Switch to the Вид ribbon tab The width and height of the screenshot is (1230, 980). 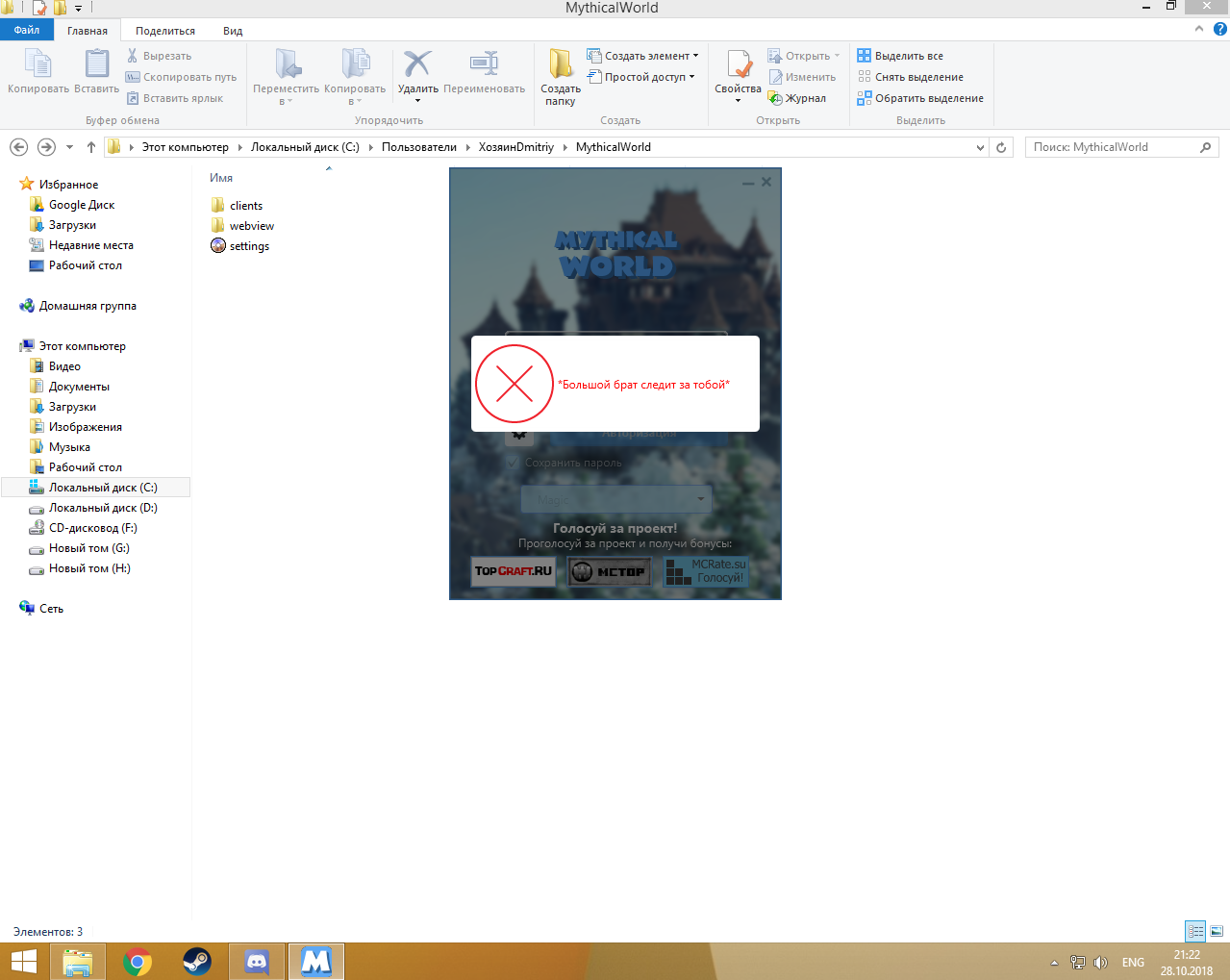[x=233, y=31]
